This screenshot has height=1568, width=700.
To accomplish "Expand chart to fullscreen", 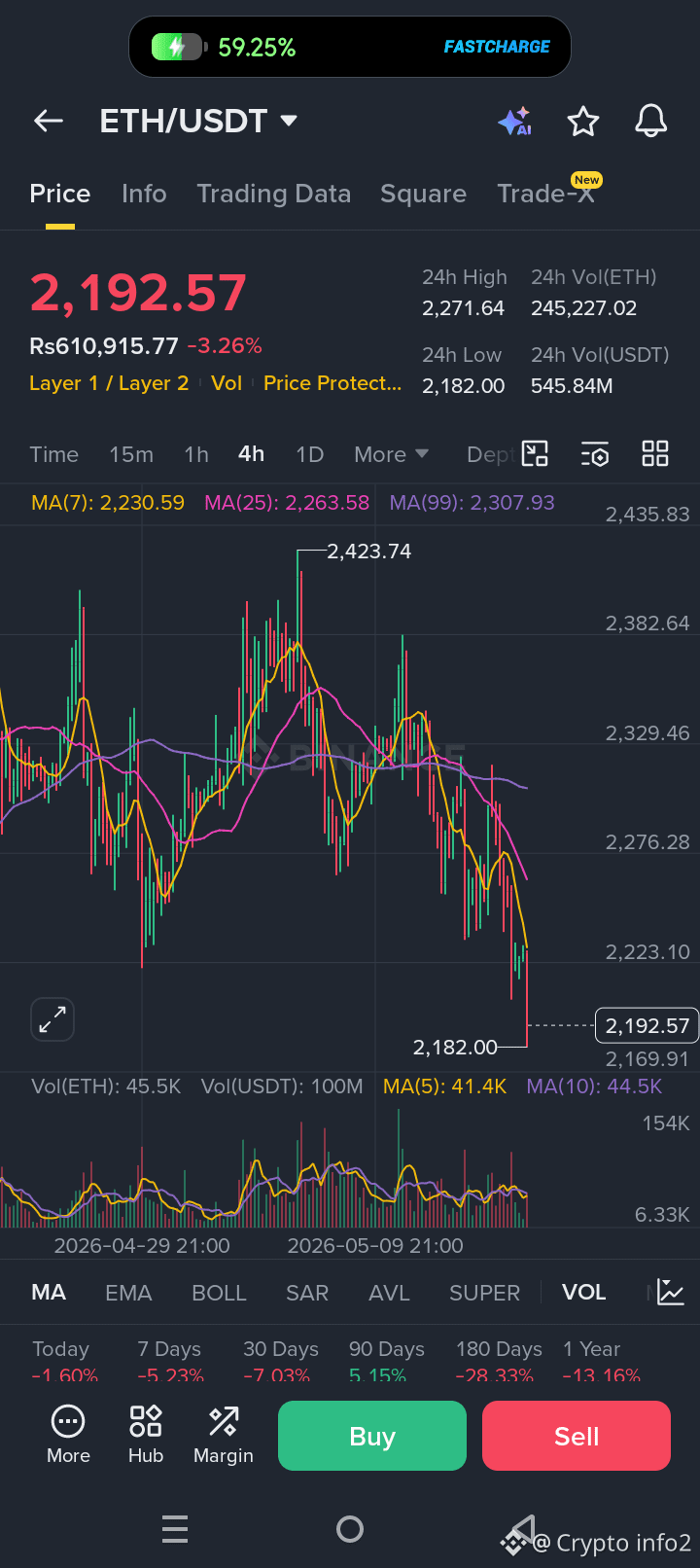I will tap(52, 1020).
